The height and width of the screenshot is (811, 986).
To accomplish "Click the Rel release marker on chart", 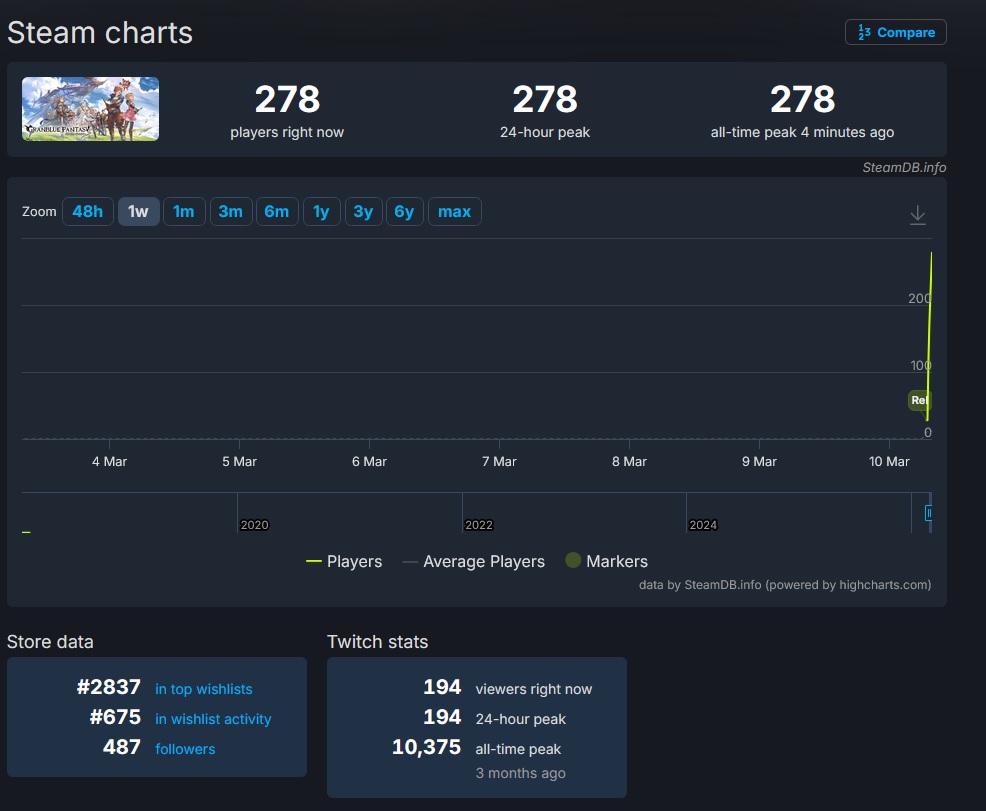I will tap(919, 400).
